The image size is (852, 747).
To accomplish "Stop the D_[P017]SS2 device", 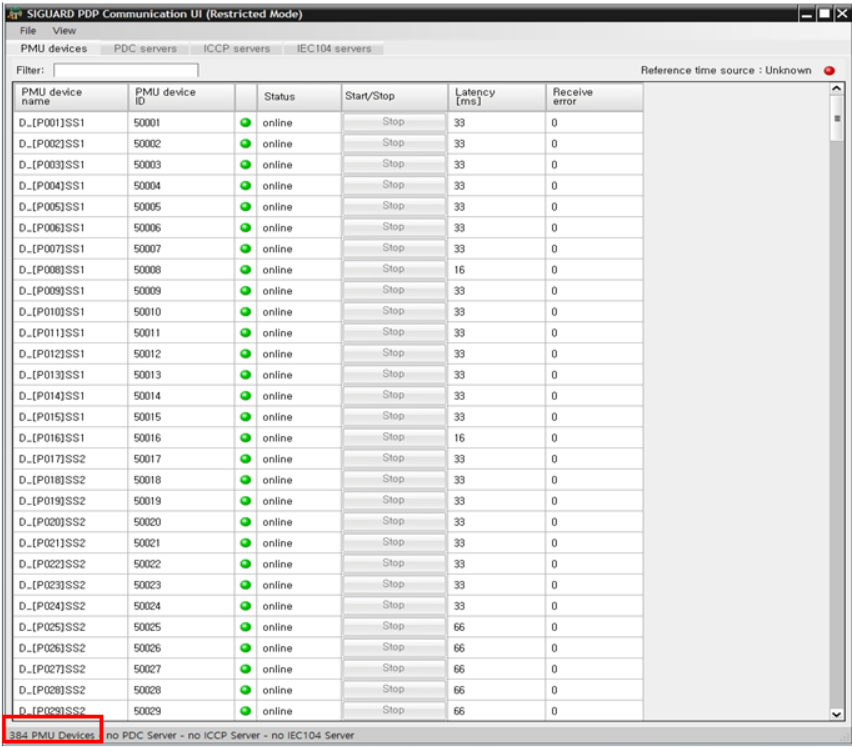I will pos(393,458).
